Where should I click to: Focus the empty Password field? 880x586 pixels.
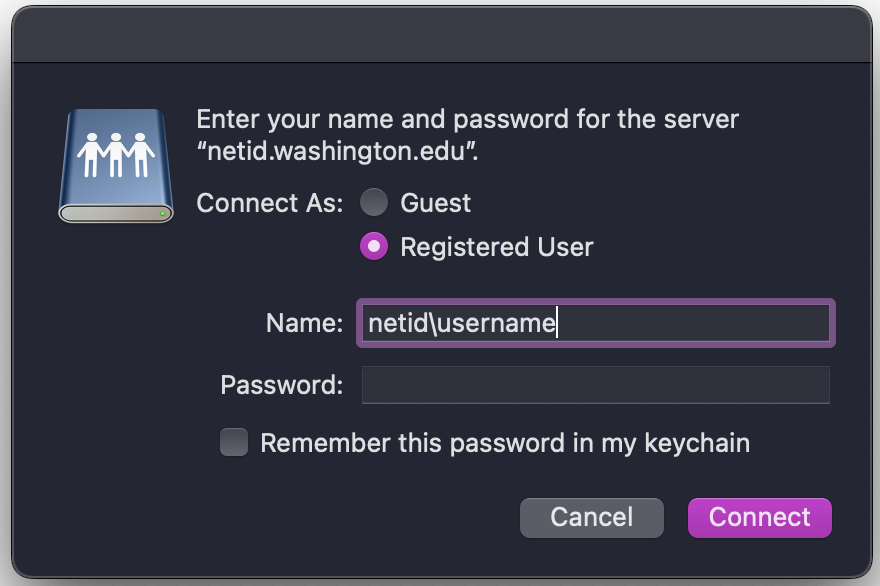click(x=595, y=385)
